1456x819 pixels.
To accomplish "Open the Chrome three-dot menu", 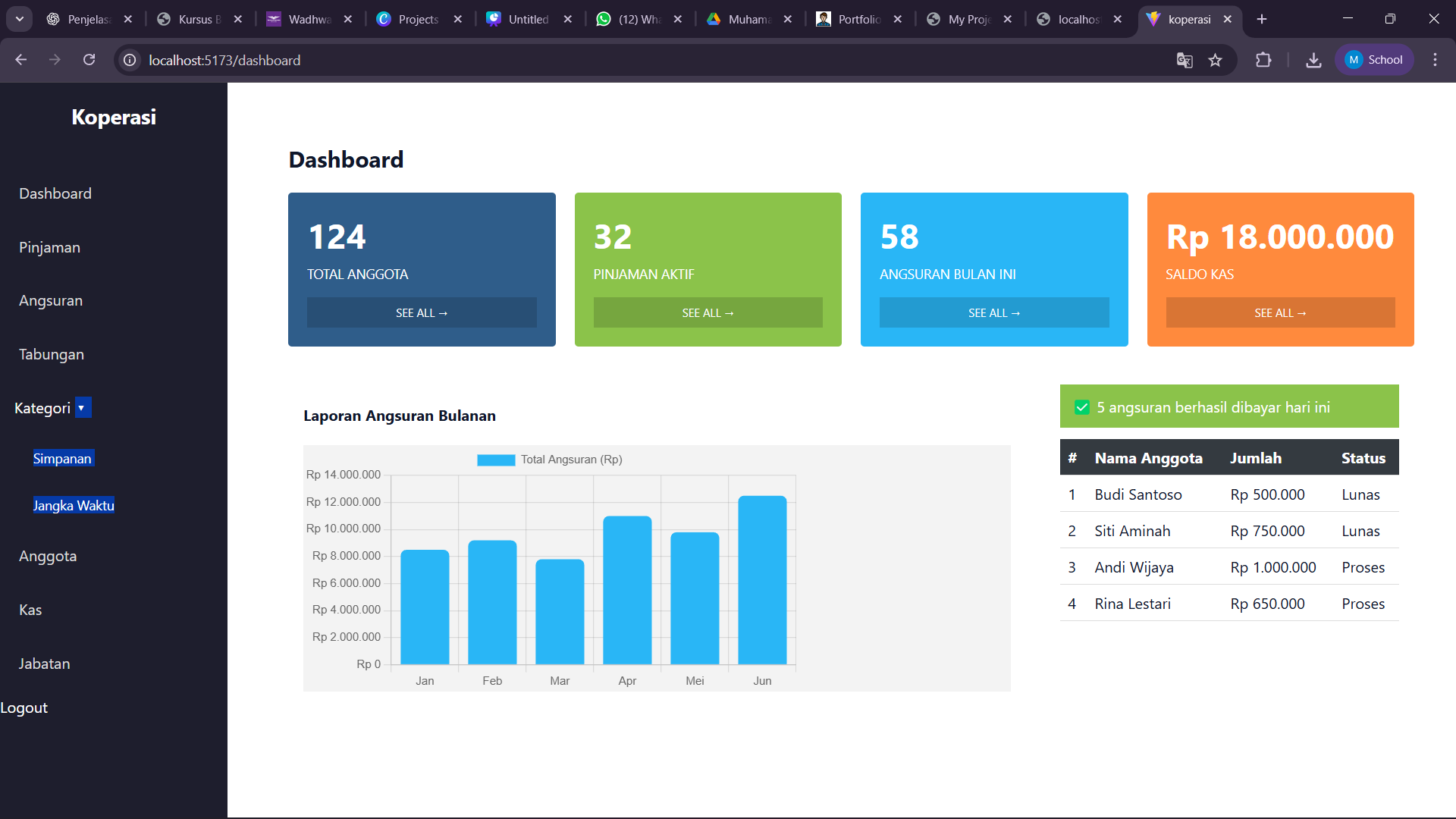I will point(1435,60).
